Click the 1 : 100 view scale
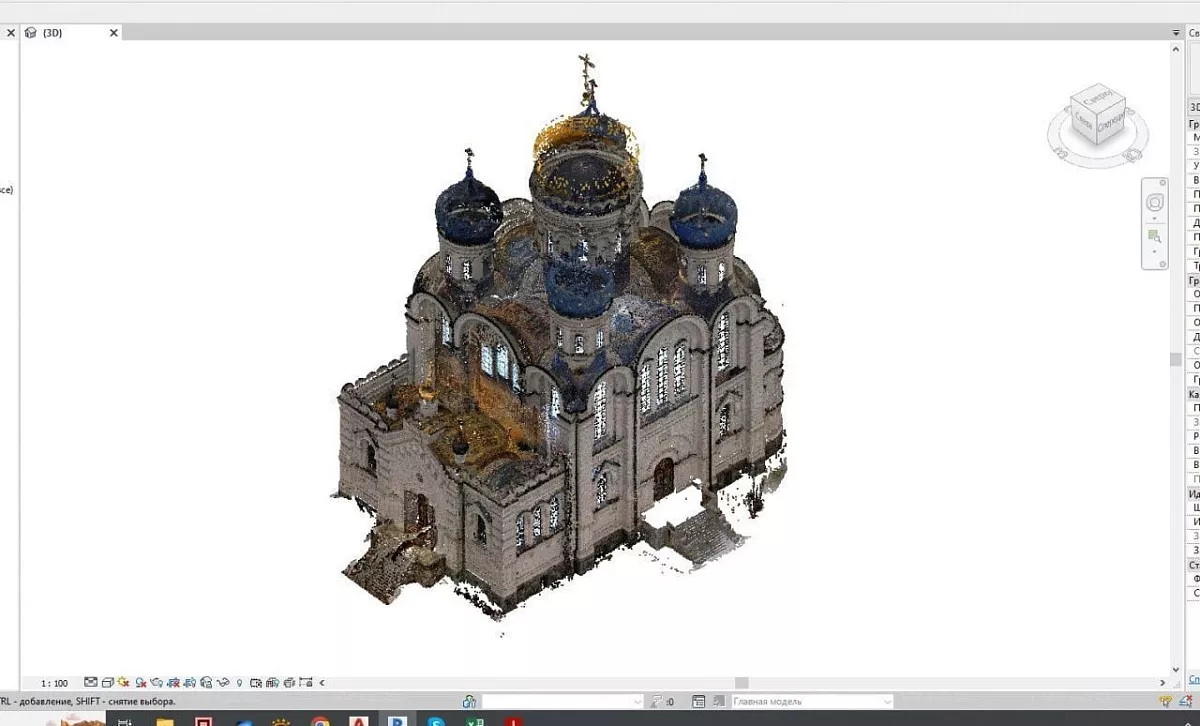Viewport: 1200px width, 726px height. coord(54,683)
